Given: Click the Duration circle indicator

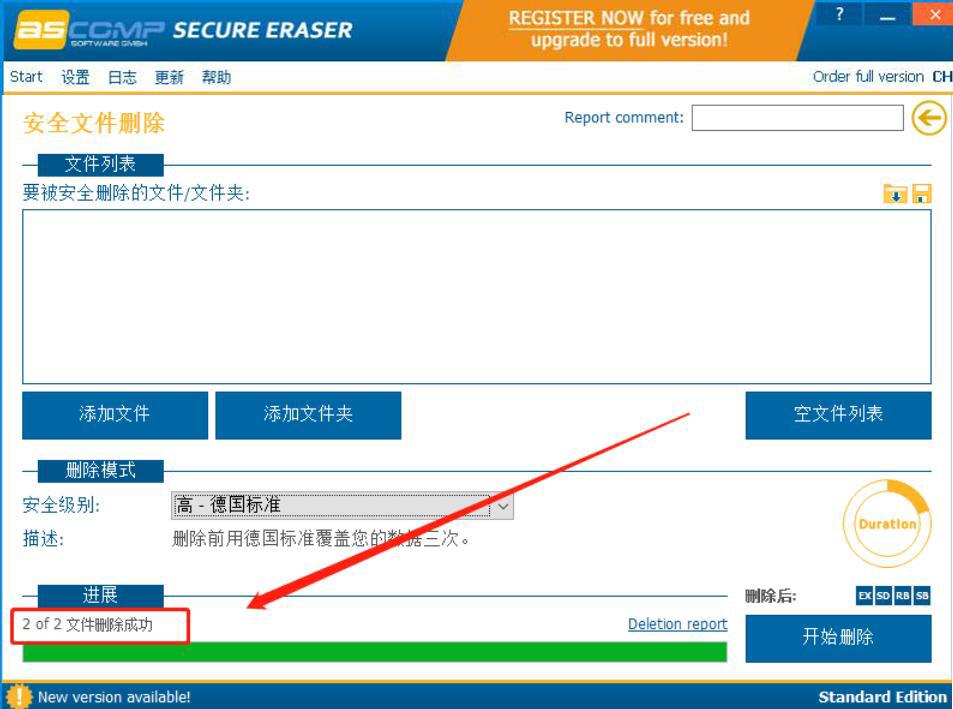Looking at the screenshot, I should point(887,523).
